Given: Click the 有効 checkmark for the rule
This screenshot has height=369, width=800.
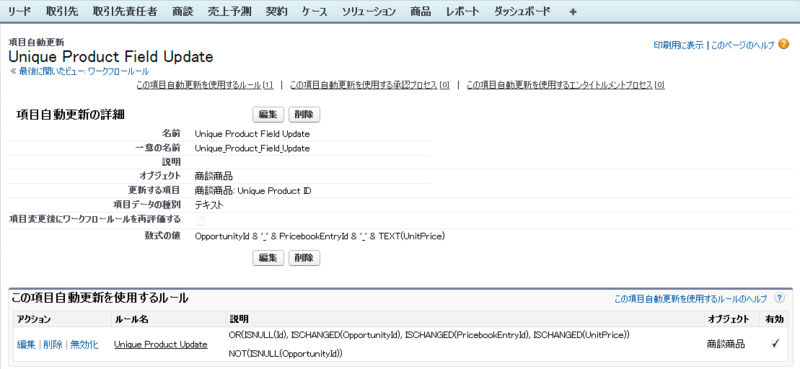Looking at the screenshot, I should click(776, 344).
